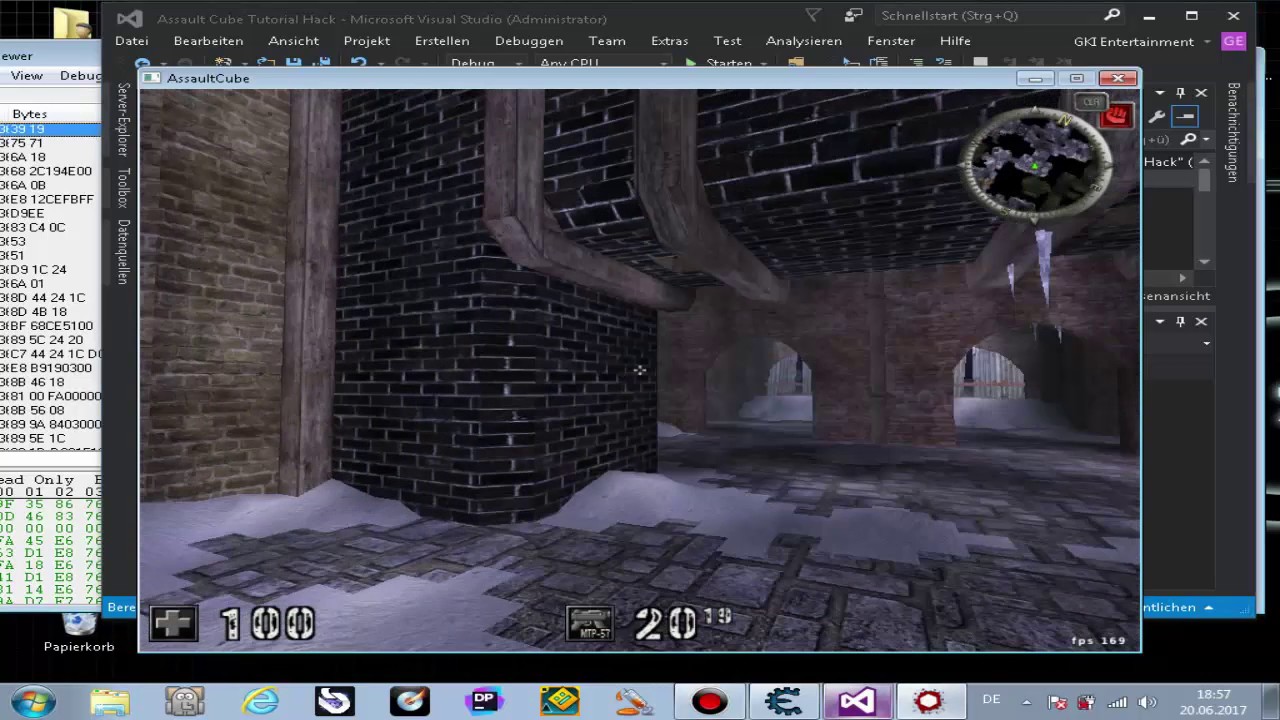Click the Undo toolbar icon

pos(358,63)
